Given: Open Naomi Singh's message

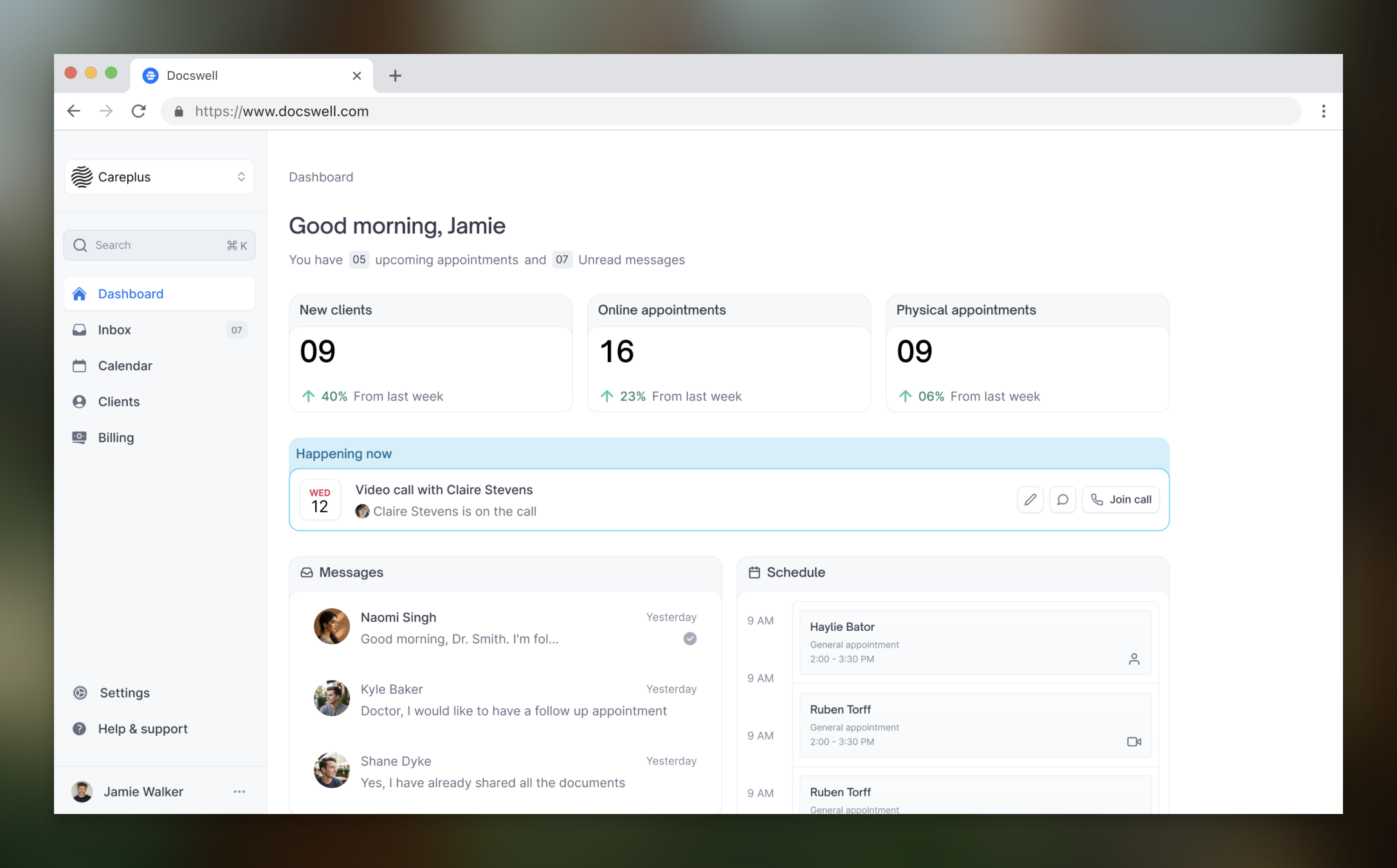Looking at the screenshot, I should coord(506,628).
